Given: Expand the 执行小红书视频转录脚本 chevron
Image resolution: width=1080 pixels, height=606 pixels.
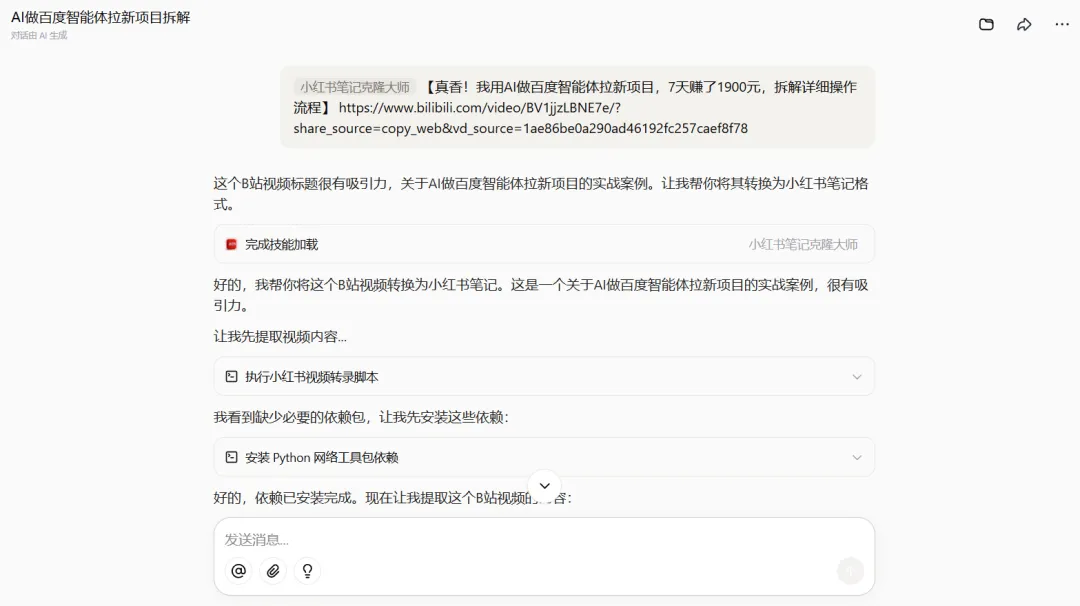Looking at the screenshot, I should [x=857, y=377].
